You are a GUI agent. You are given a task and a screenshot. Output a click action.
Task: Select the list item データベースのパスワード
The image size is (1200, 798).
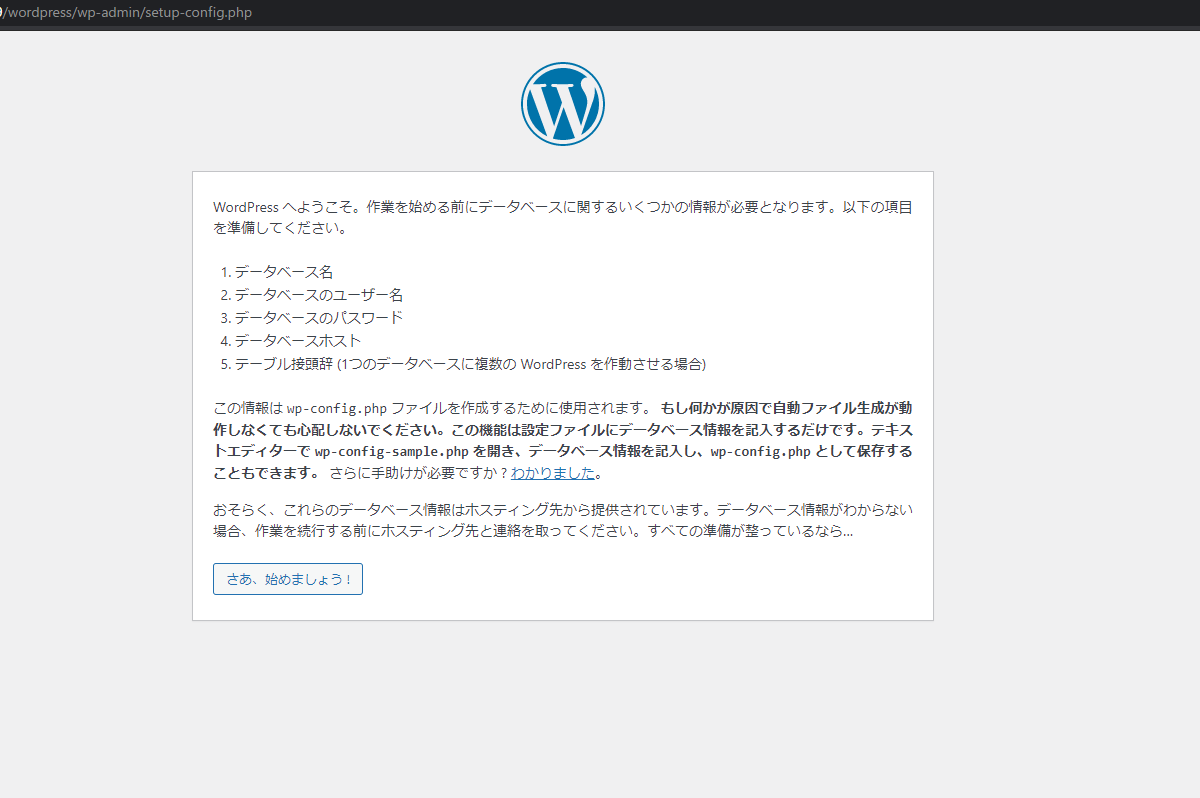pyautogui.click(x=319, y=318)
